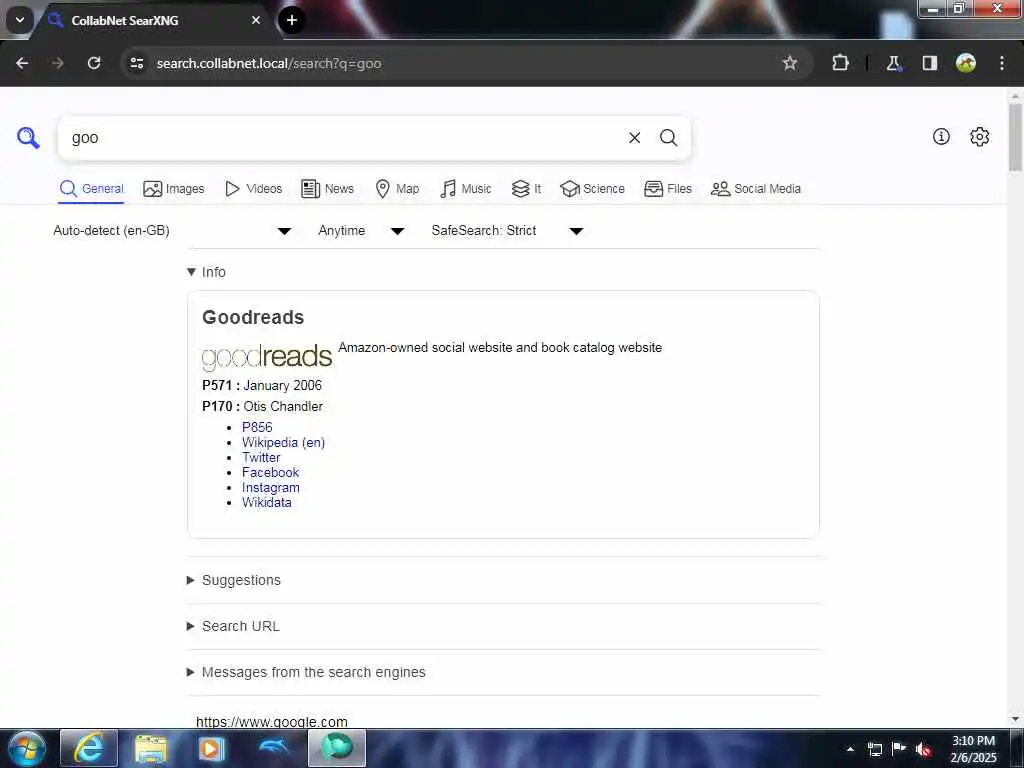Open the profile avatar menu
The image size is (1024, 768).
(966, 63)
